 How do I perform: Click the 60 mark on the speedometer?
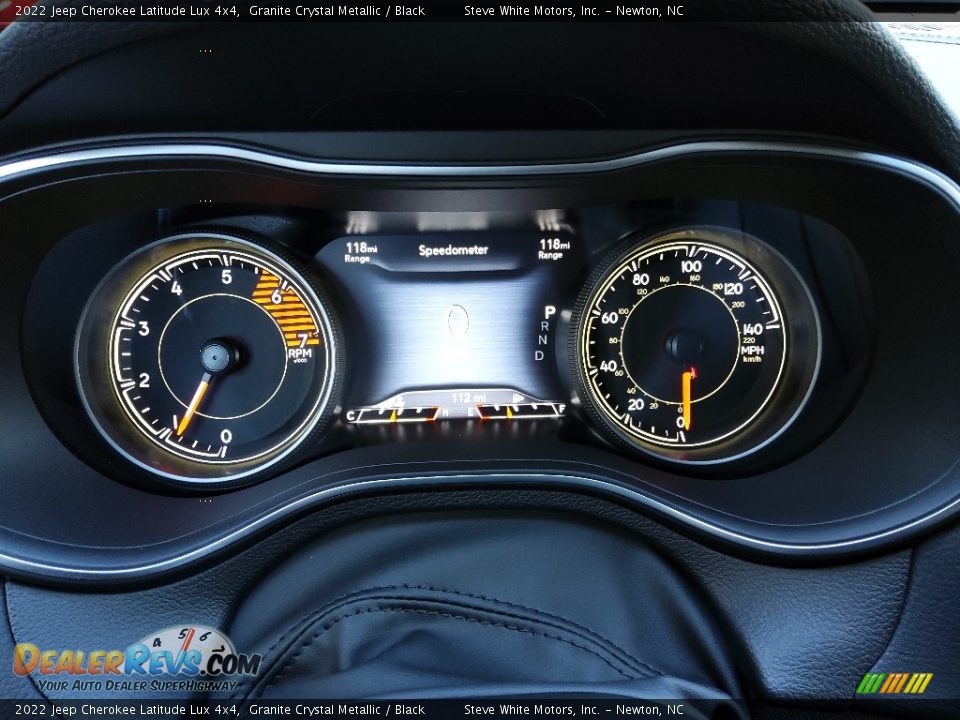[x=609, y=318]
